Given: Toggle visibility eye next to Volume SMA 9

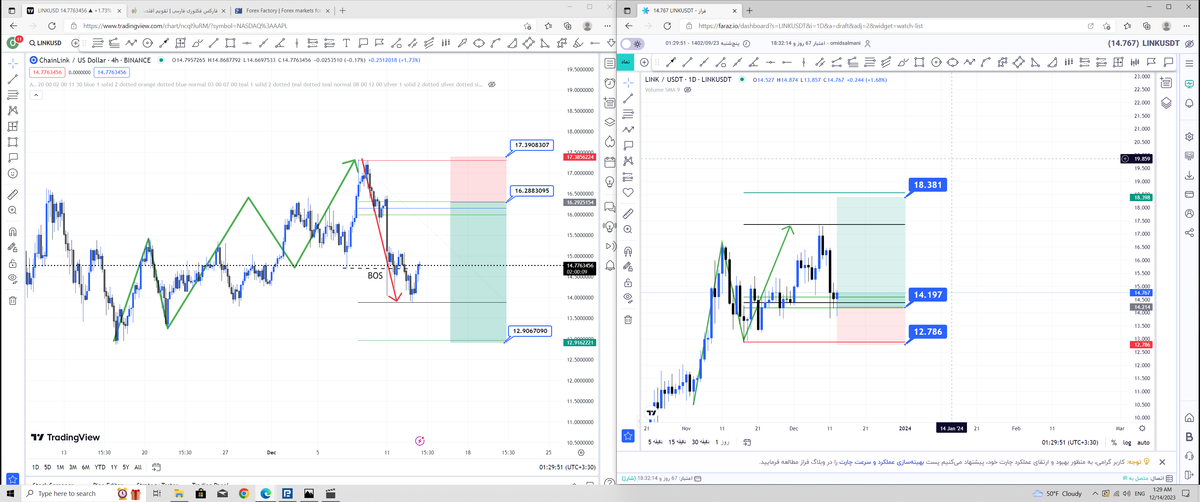Looking at the screenshot, I should (x=685, y=90).
